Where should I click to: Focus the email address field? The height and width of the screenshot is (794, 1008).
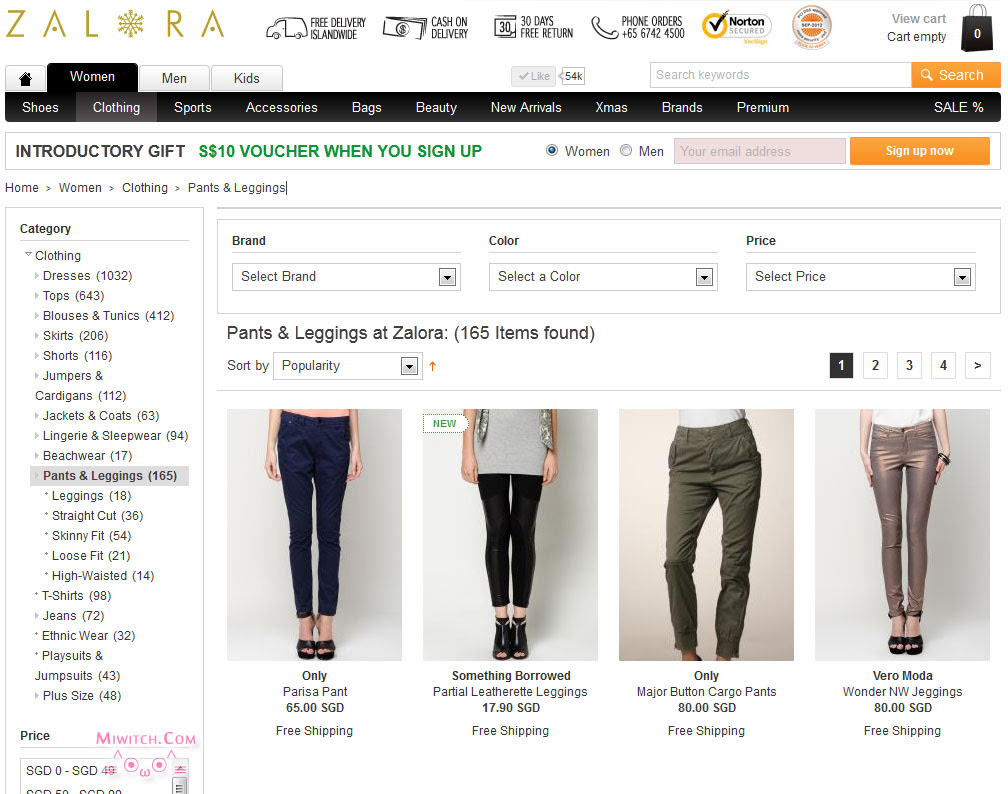[760, 151]
